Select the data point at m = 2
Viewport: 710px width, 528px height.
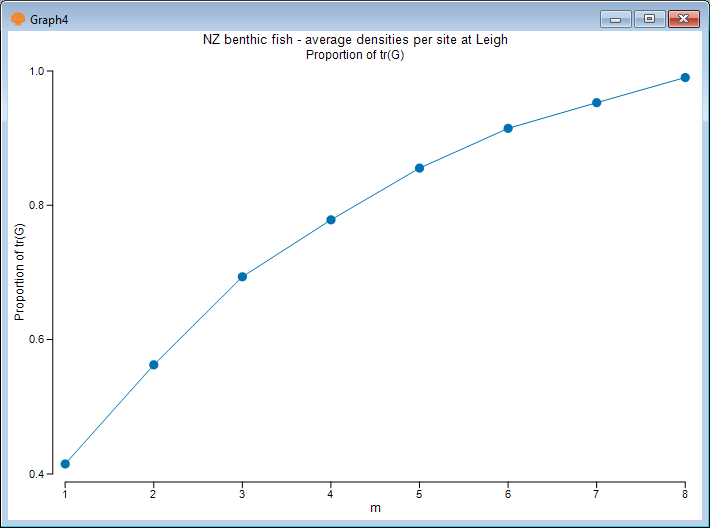(x=154, y=365)
